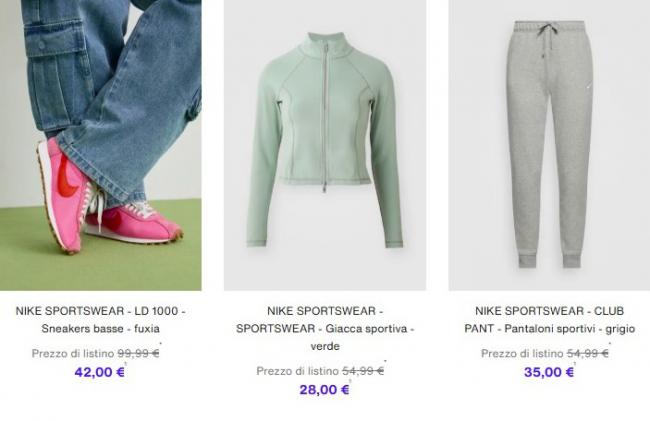Click the drawstring on the grey joggers
This screenshot has height=421, width=650.
(546, 41)
